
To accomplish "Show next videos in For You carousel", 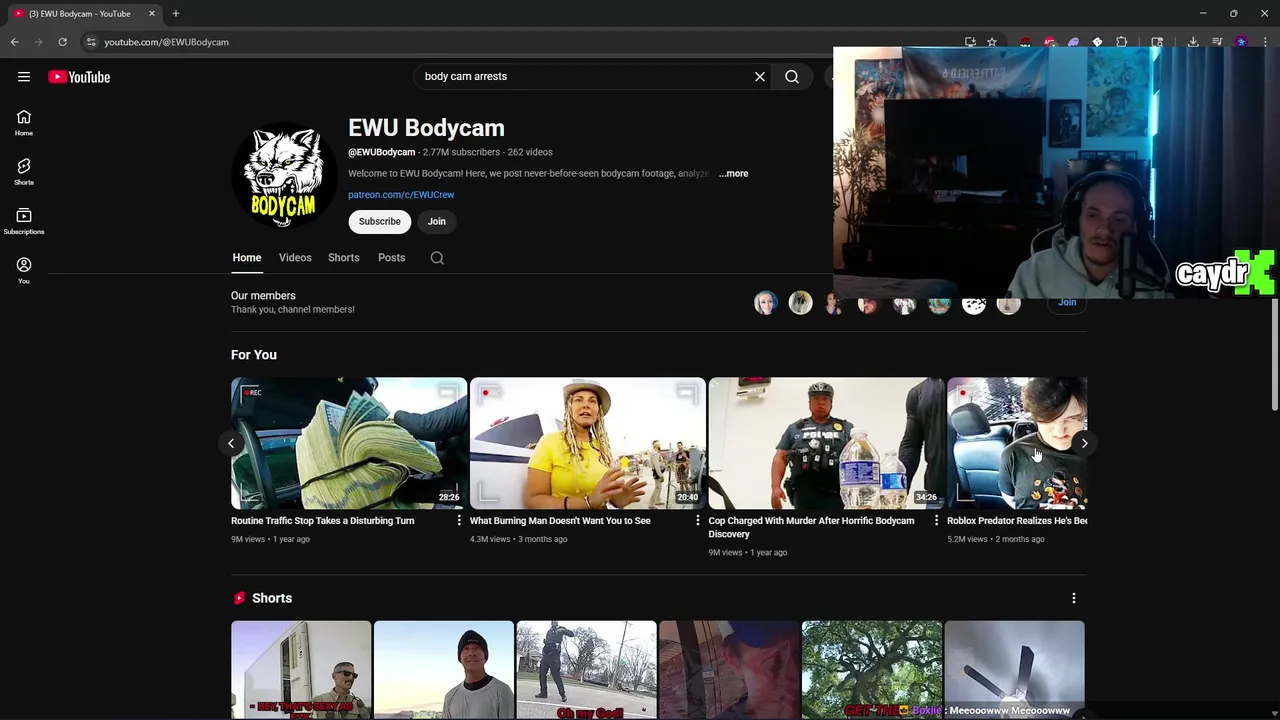I will (x=1085, y=443).
